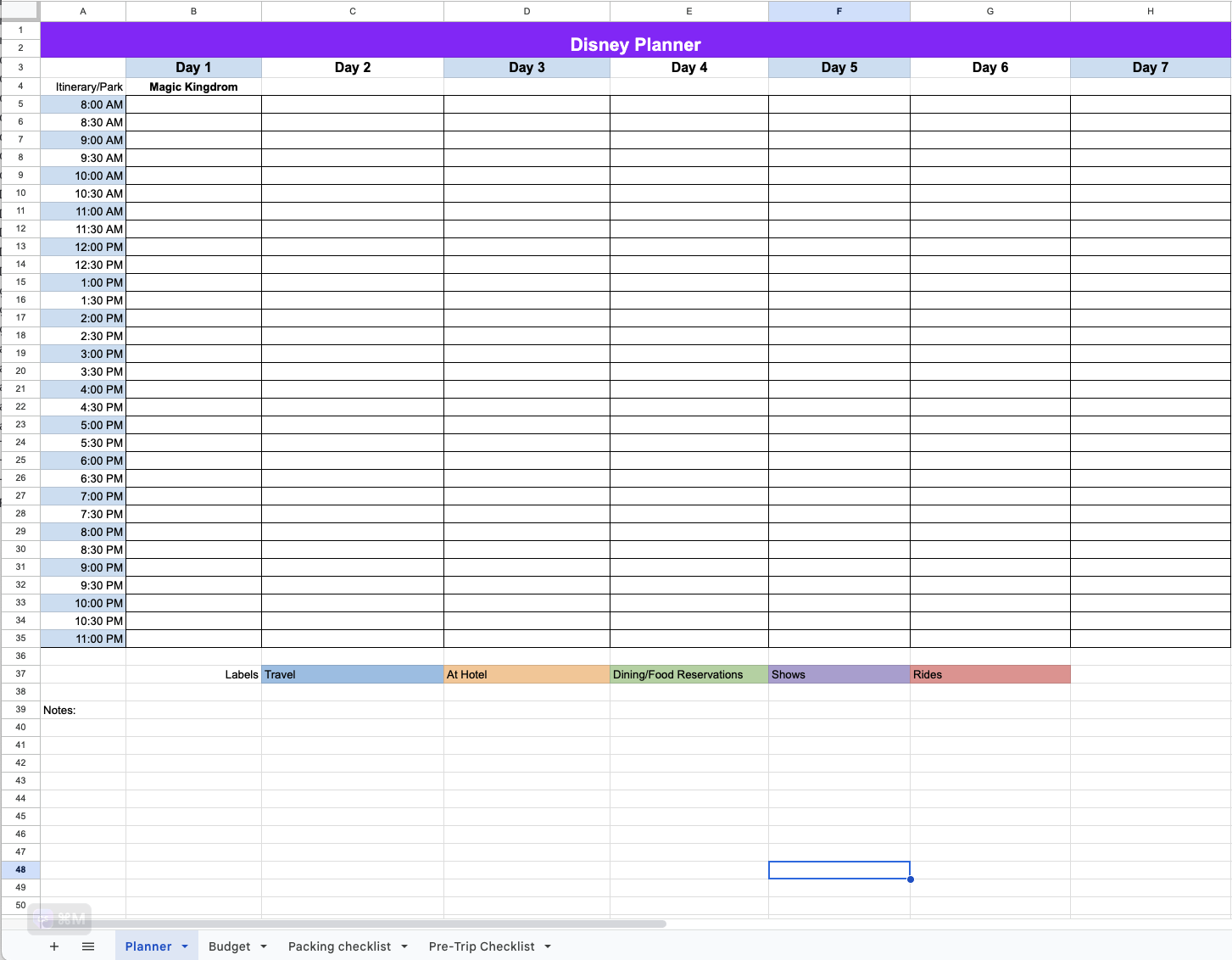
Task: Select the Day 1 header cell
Action: 193,68
